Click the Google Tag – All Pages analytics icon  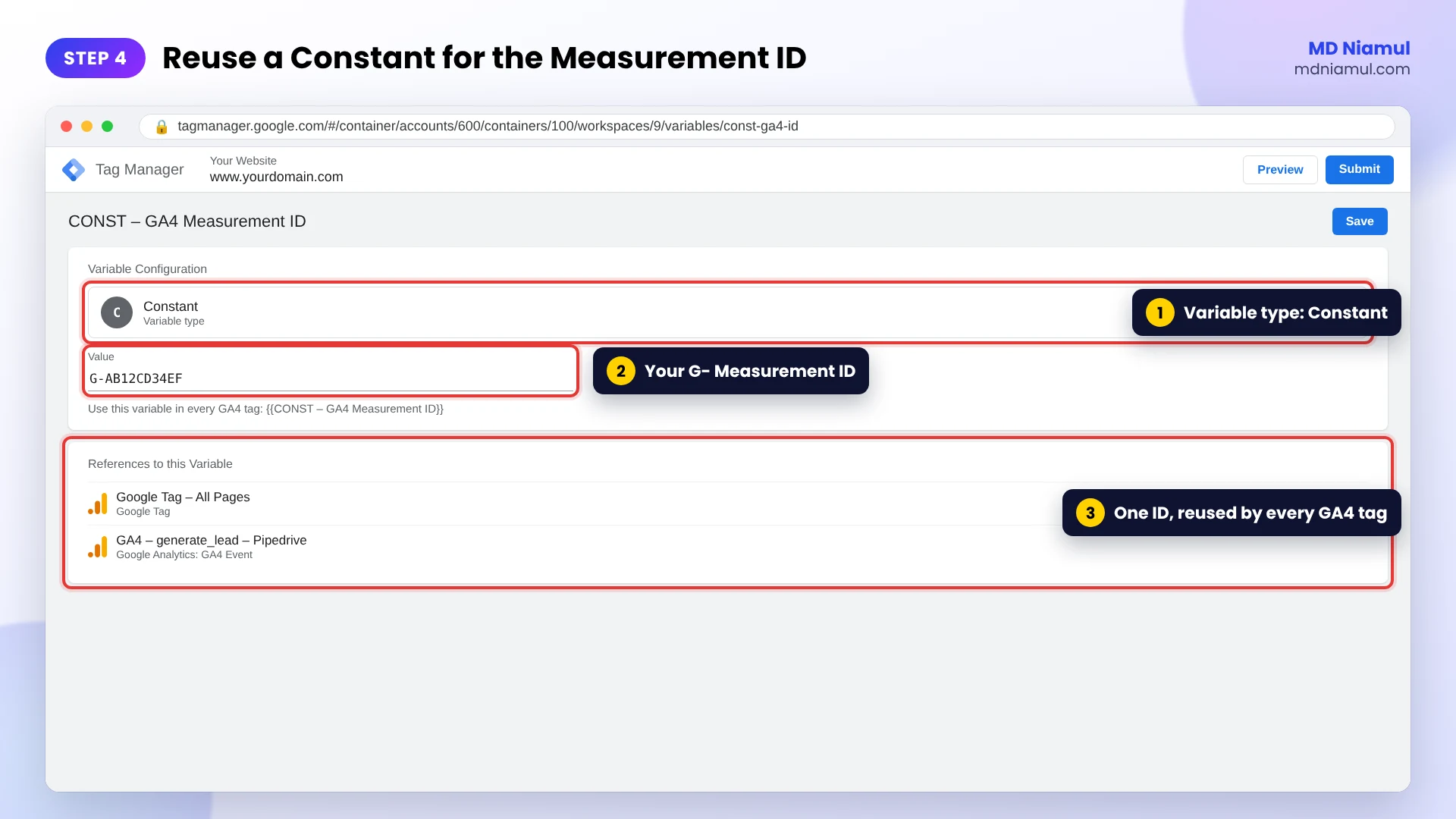(x=98, y=504)
